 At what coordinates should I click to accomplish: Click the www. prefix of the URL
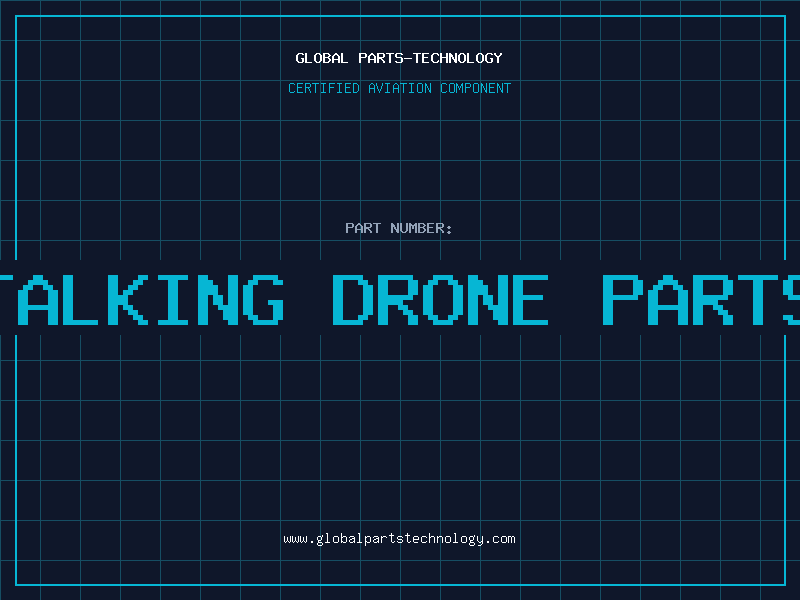[x=299, y=539]
